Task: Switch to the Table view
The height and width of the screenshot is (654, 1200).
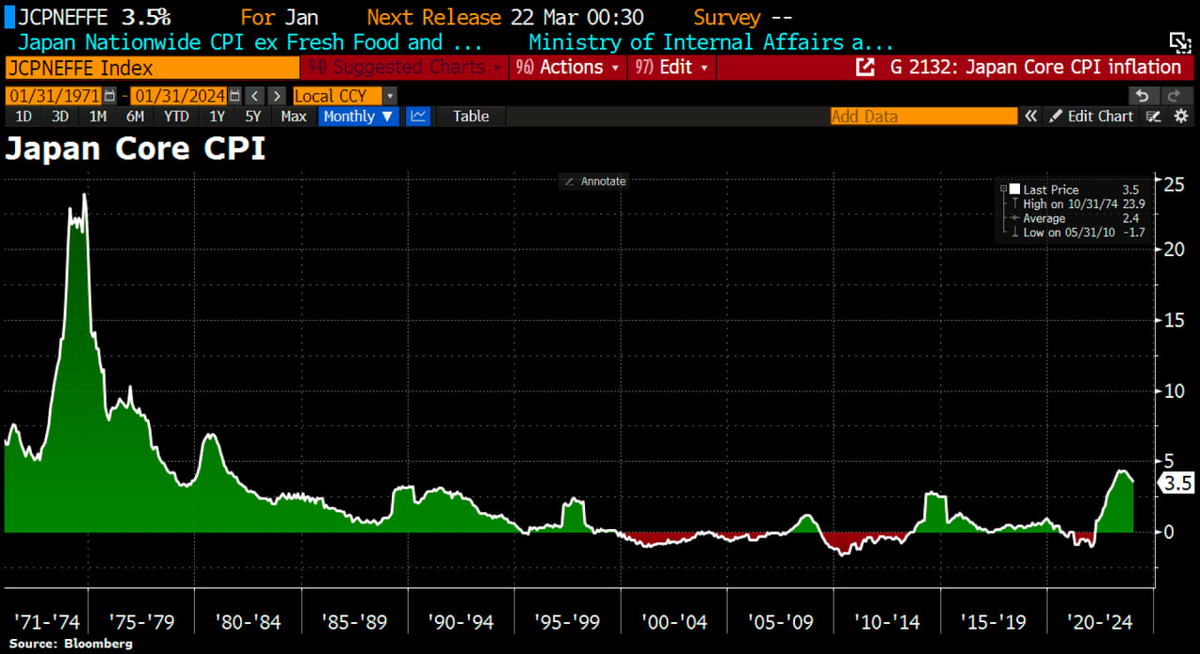Action: 471,116
